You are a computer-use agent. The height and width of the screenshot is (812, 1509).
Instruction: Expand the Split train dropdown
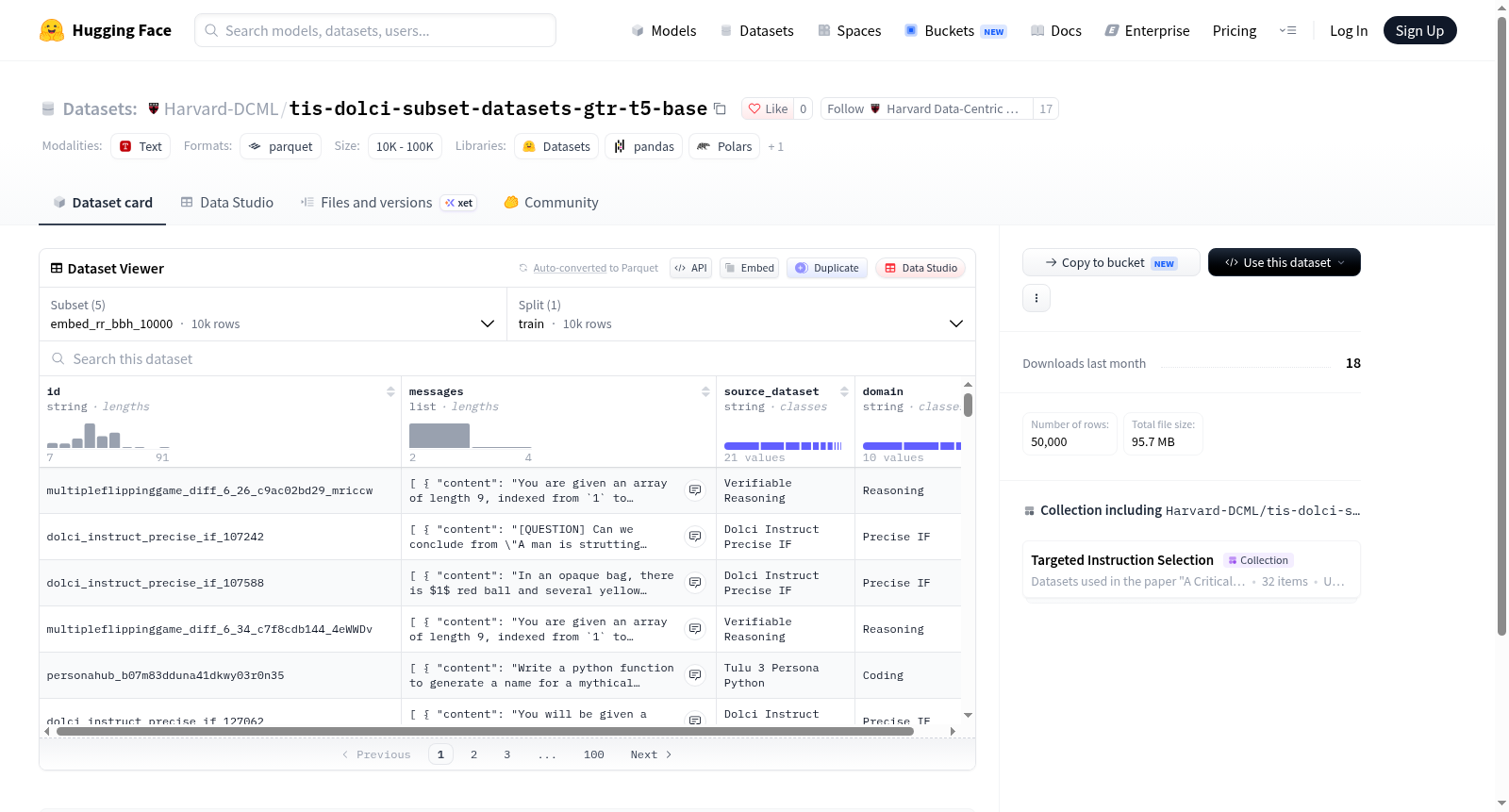pos(740,314)
